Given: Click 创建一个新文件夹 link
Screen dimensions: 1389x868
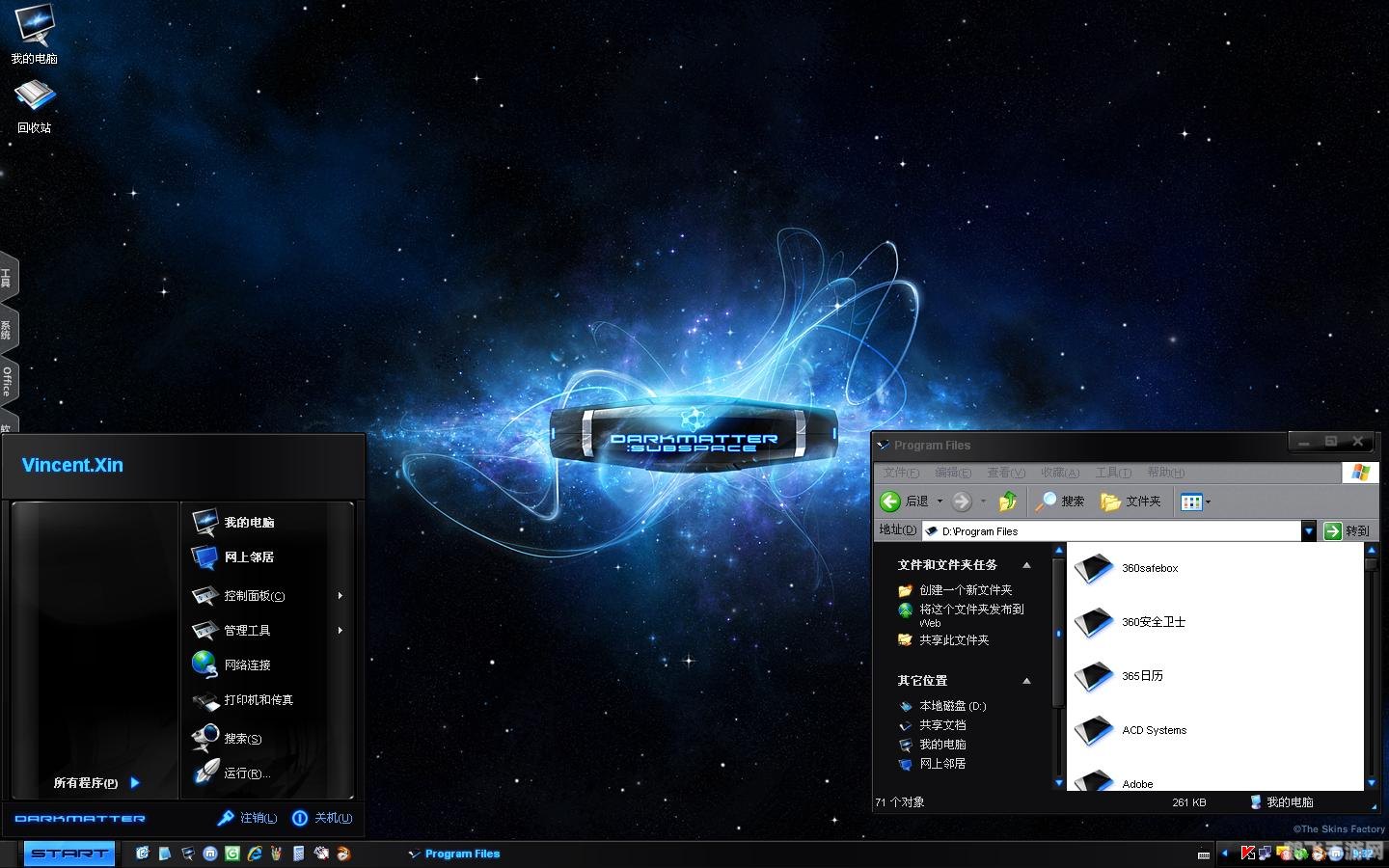Looking at the screenshot, I should pos(965,590).
